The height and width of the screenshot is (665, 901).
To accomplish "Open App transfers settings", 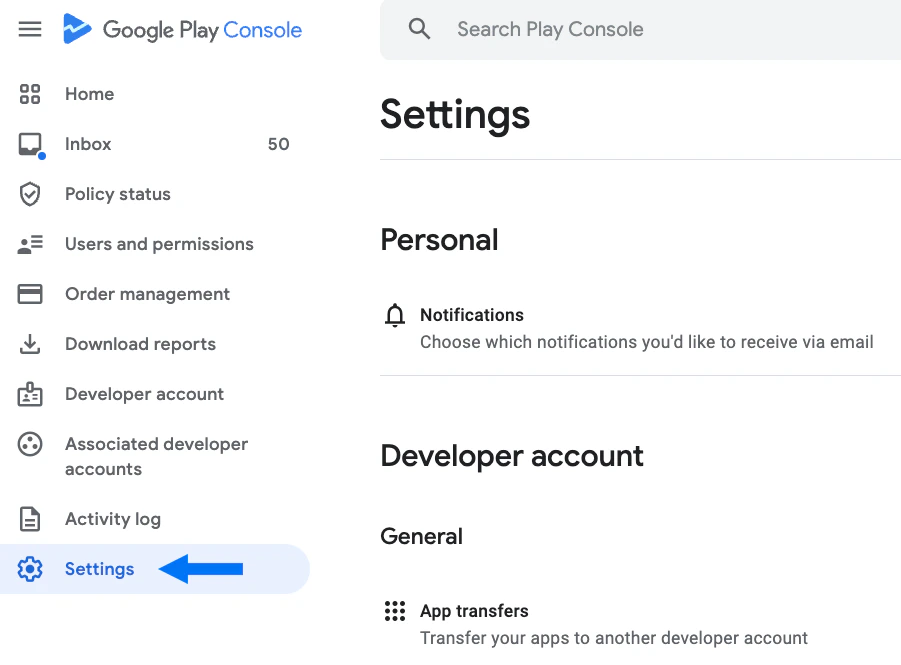I will coord(474,611).
